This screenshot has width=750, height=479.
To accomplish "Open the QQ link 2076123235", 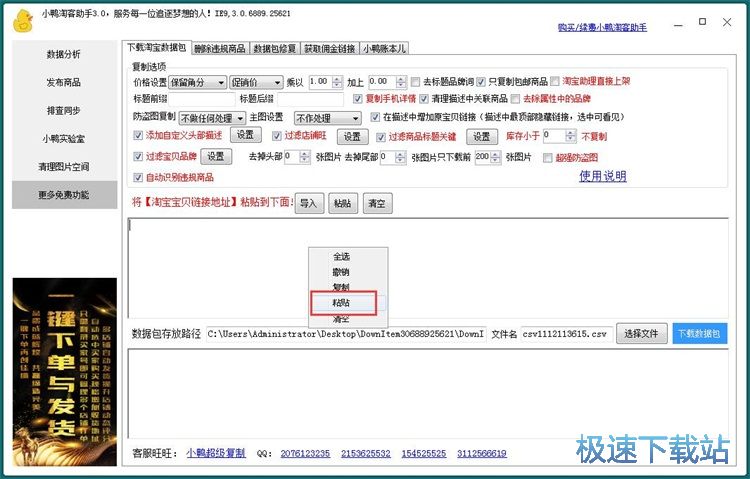I will coord(305,453).
